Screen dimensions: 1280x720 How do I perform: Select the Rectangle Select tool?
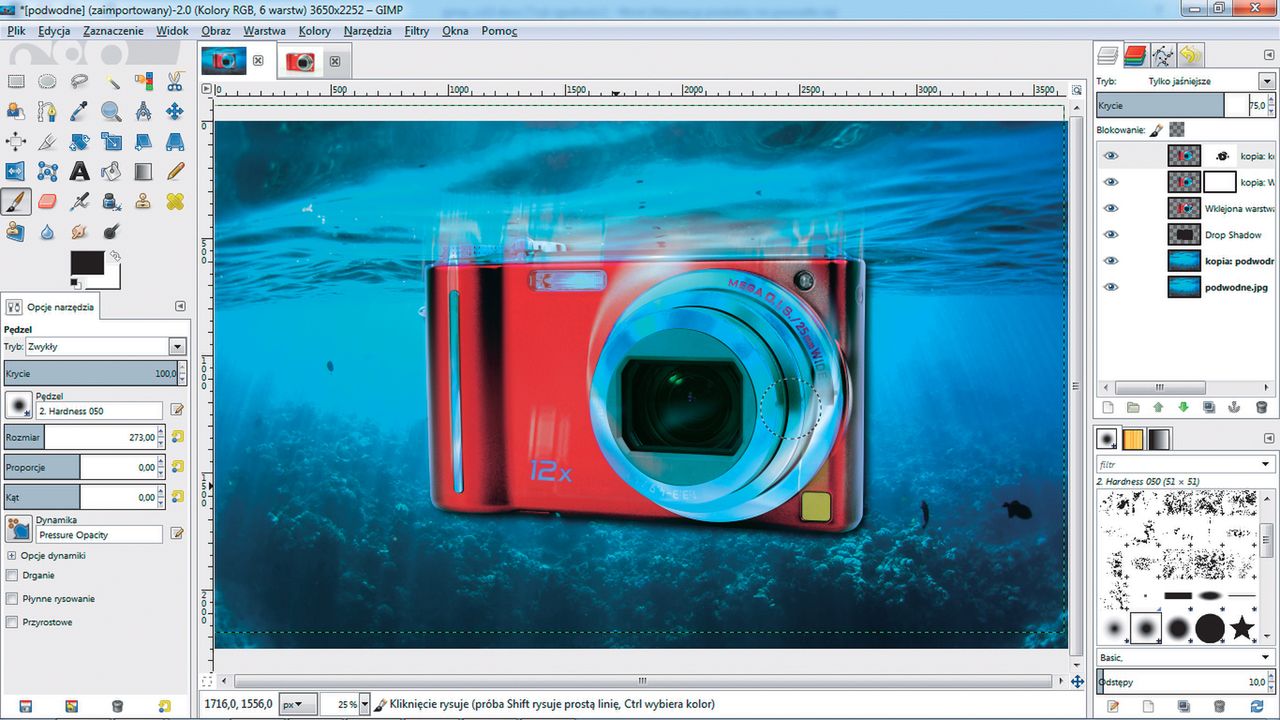pyautogui.click(x=15, y=81)
